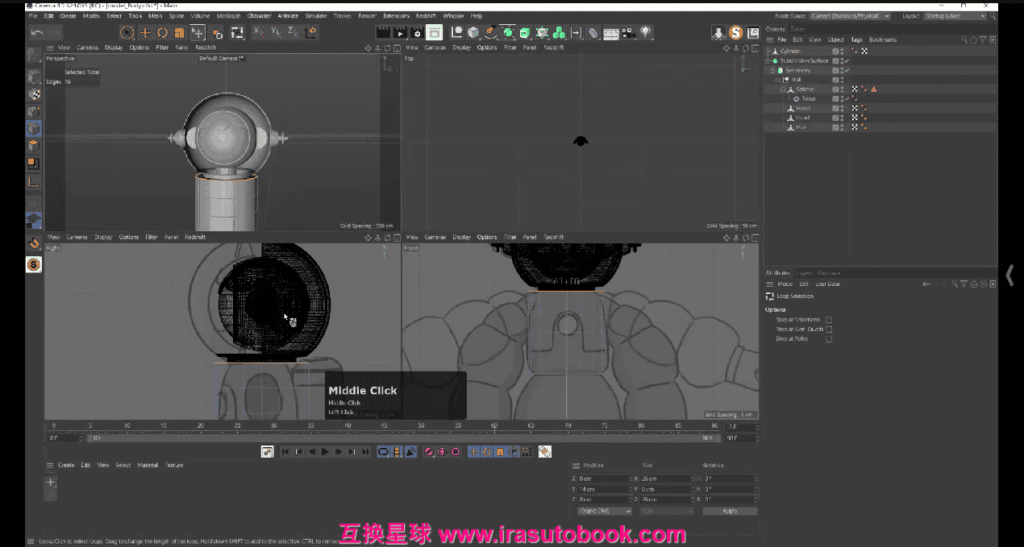Open the Window menu
This screenshot has width=1024, height=547.
click(453, 16)
